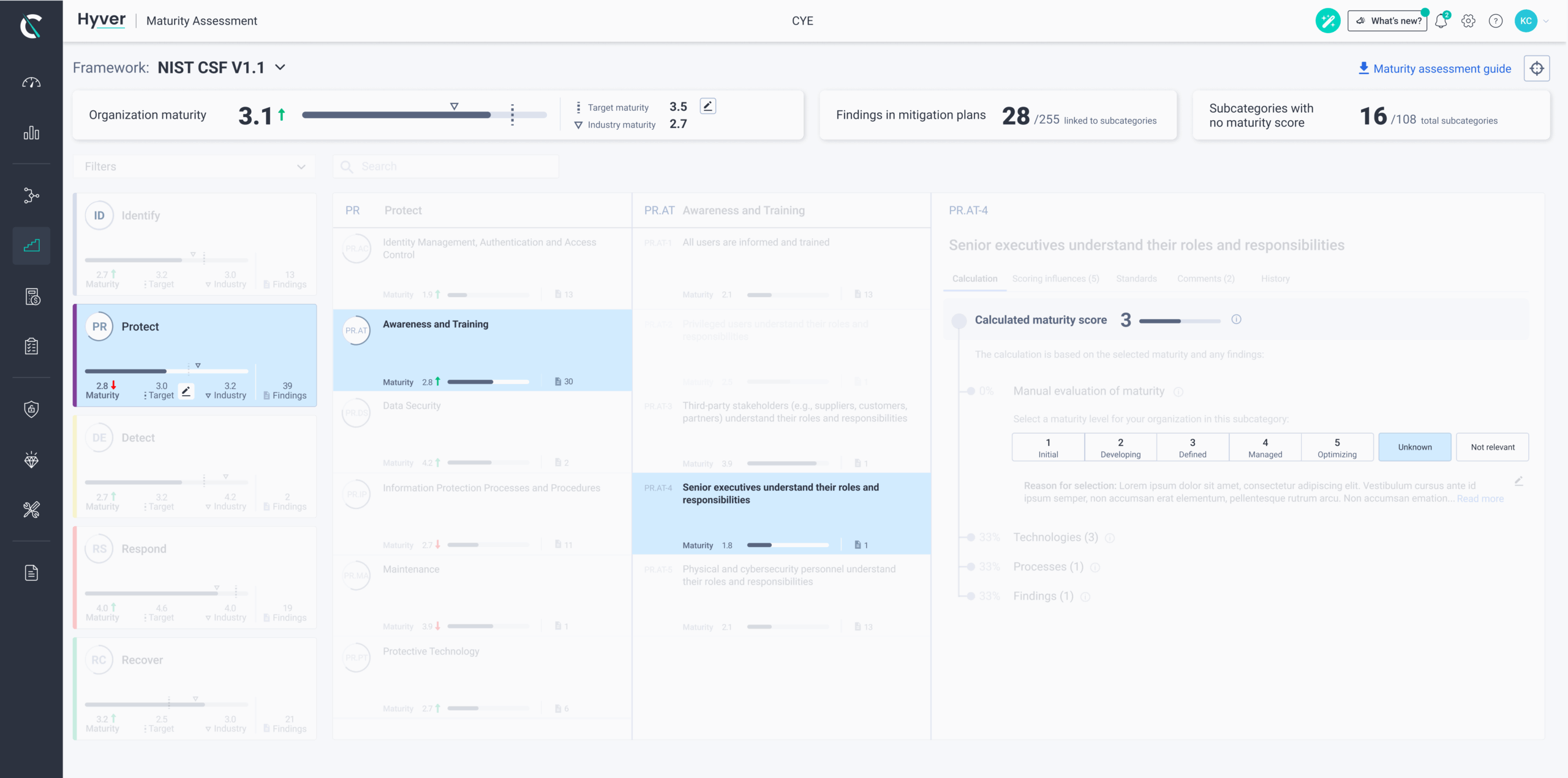Open the bar chart icon in the sidebar
Image resolution: width=1568 pixels, height=778 pixels.
click(31, 133)
